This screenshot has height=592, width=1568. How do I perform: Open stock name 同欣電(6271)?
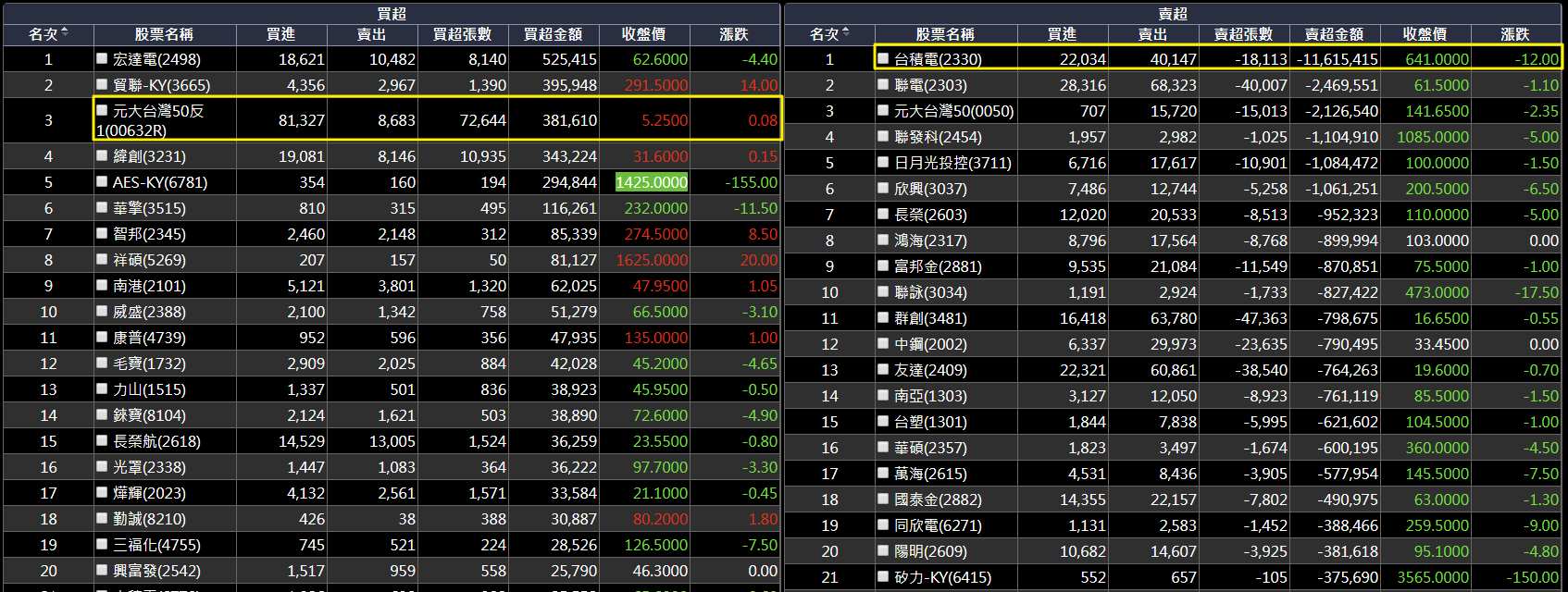point(938,525)
